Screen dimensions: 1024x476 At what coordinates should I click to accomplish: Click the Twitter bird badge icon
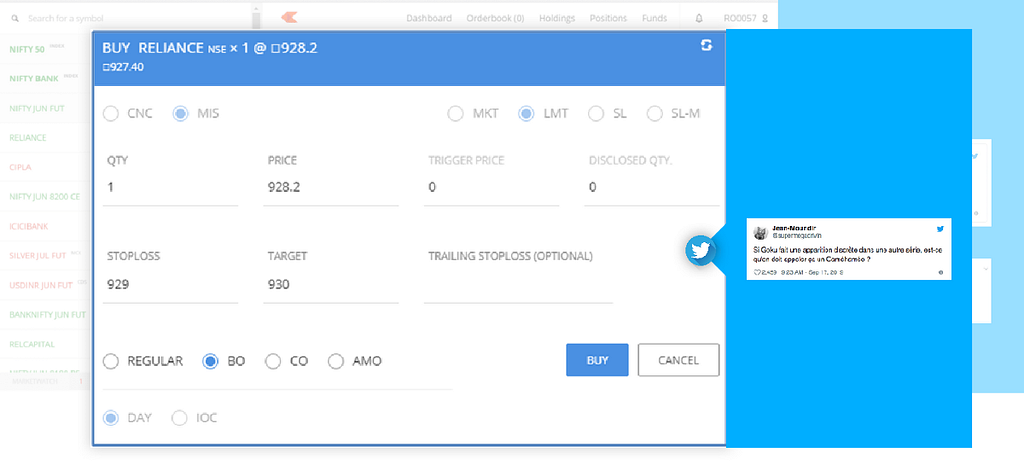[700, 251]
